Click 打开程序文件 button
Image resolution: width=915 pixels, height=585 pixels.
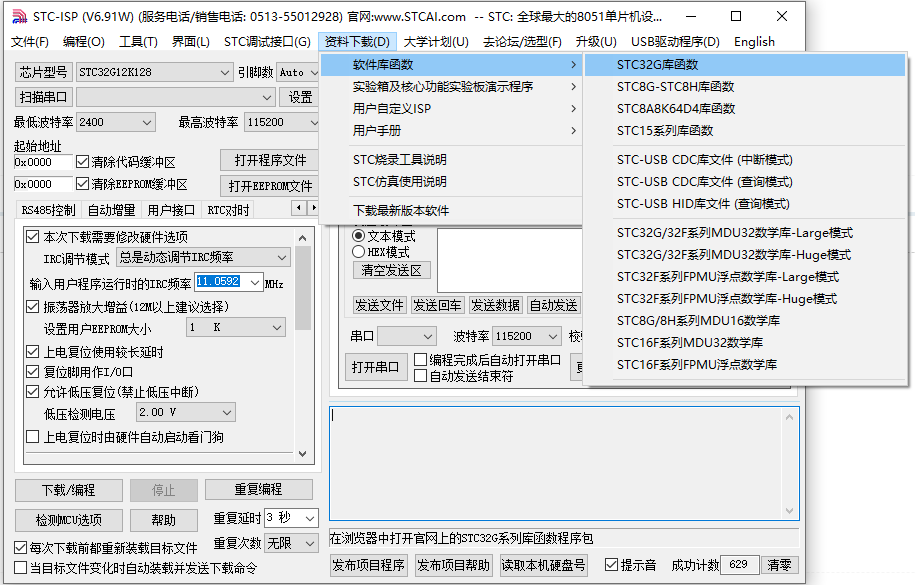pos(270,160)
